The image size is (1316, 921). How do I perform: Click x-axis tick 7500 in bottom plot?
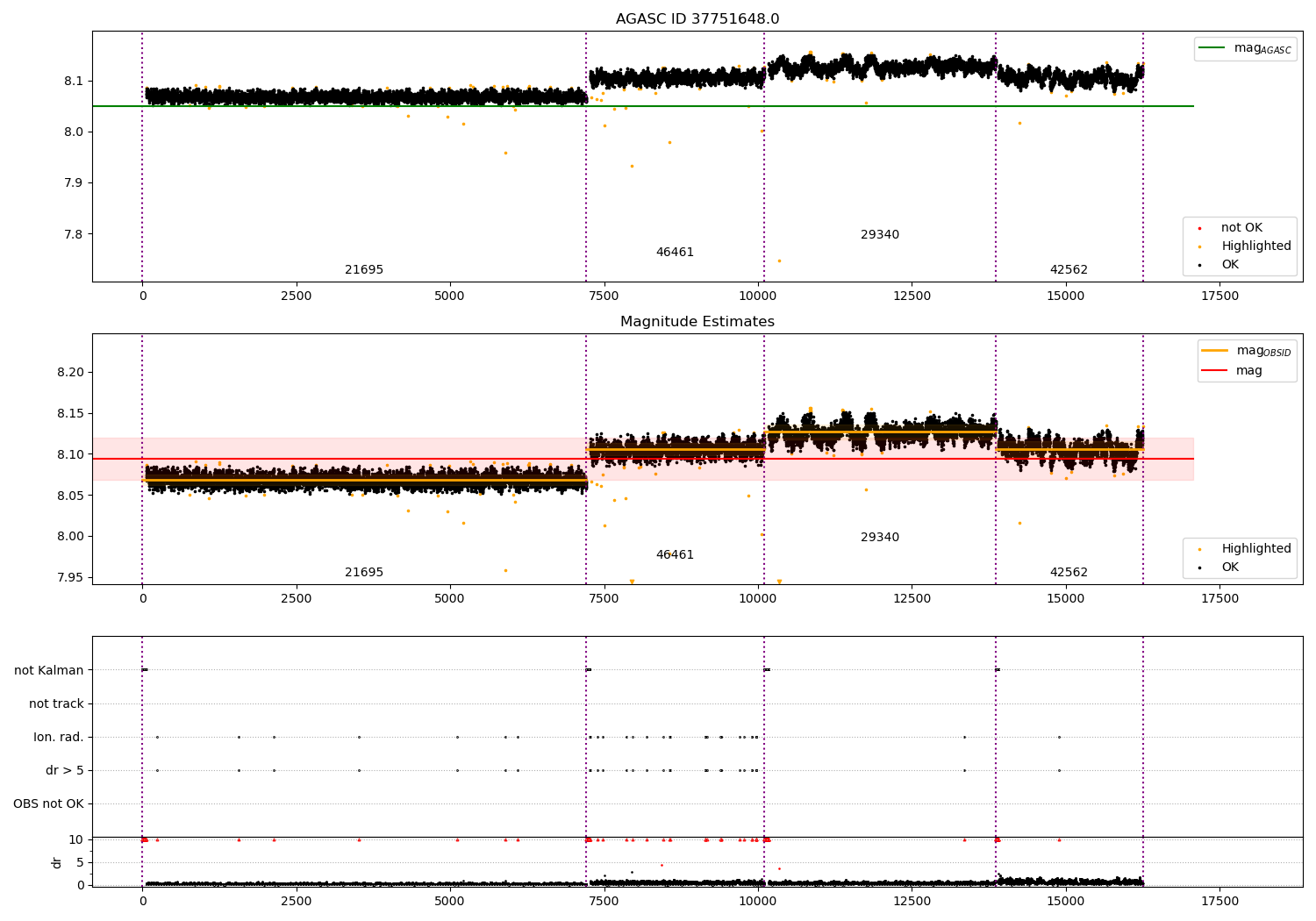tap(604, 902)
